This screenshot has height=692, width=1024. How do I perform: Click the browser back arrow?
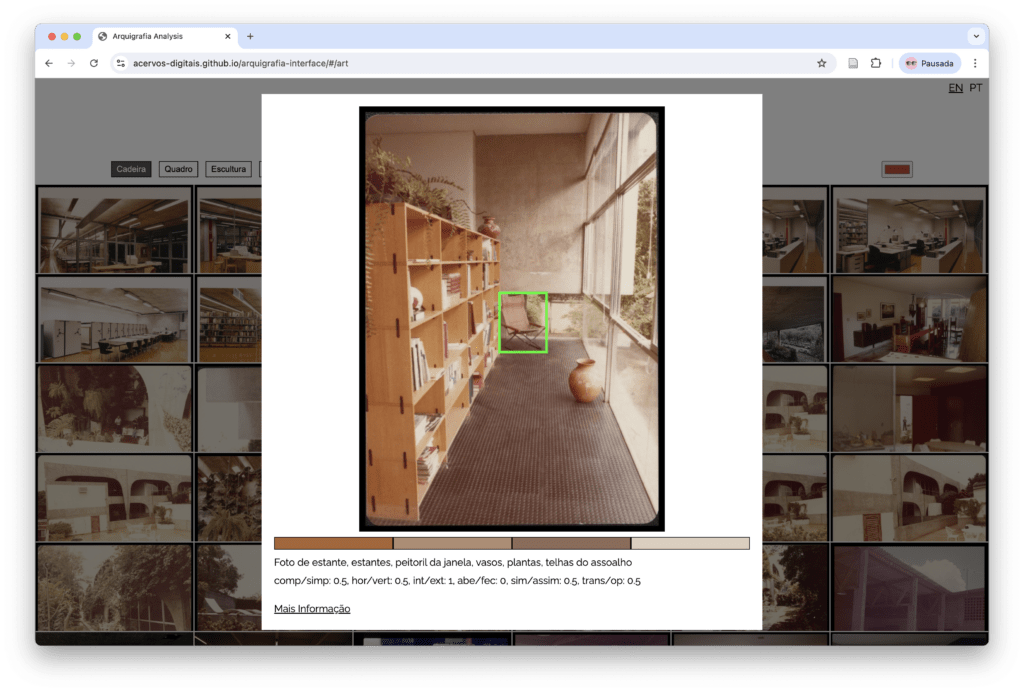click(49, 63)
